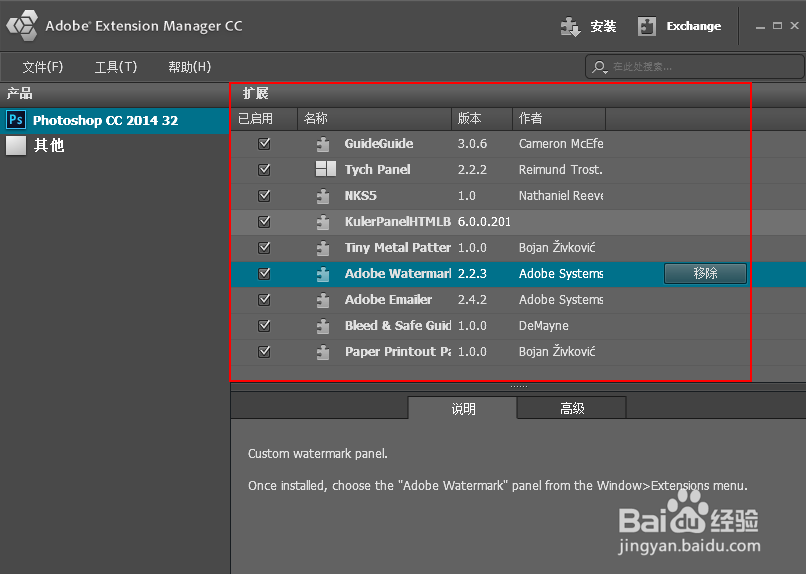Image resolution: width=806 pixels, height=574 pixels.
Task: Select the Tych Panel name
Action: [377, 170]
